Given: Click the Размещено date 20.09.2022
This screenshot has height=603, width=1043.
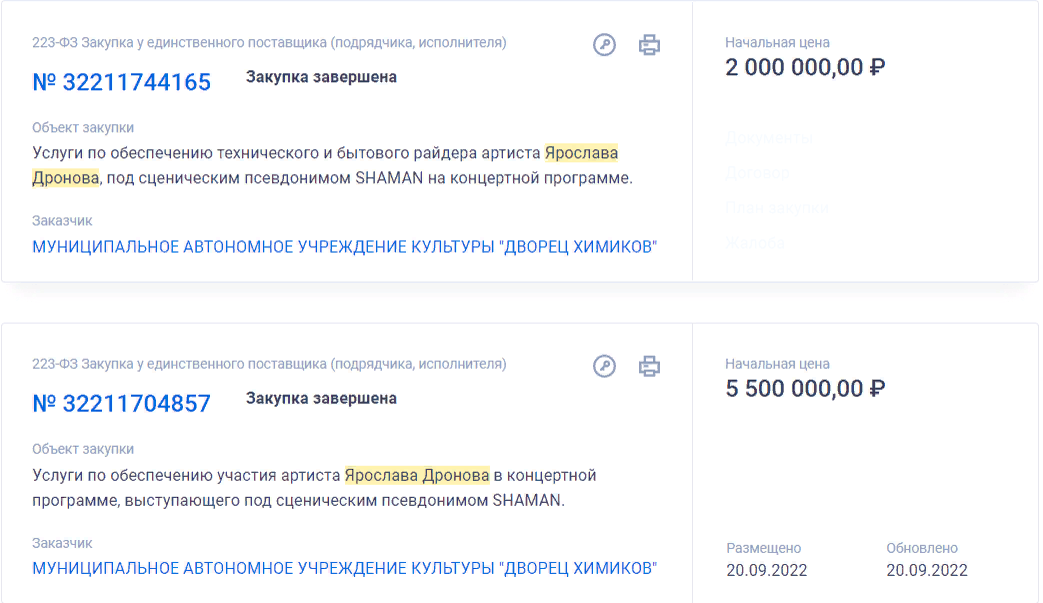Looking at the screenshot, I should pos(766,570).
